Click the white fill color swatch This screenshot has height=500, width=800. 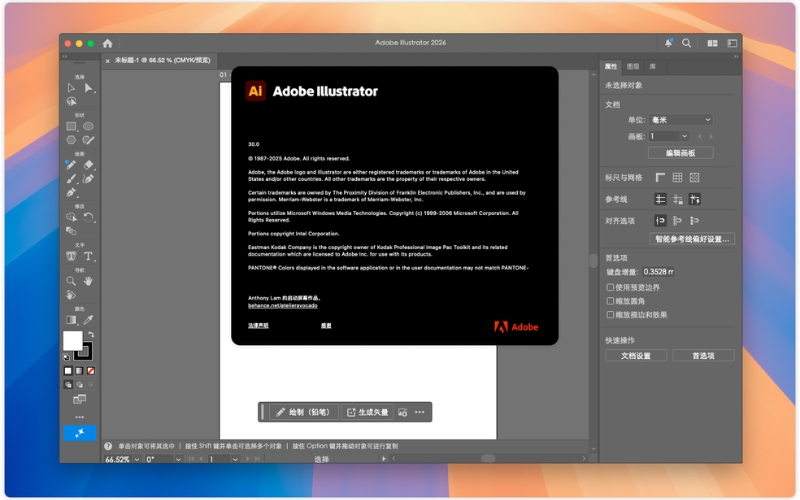(x=72, y=340)
